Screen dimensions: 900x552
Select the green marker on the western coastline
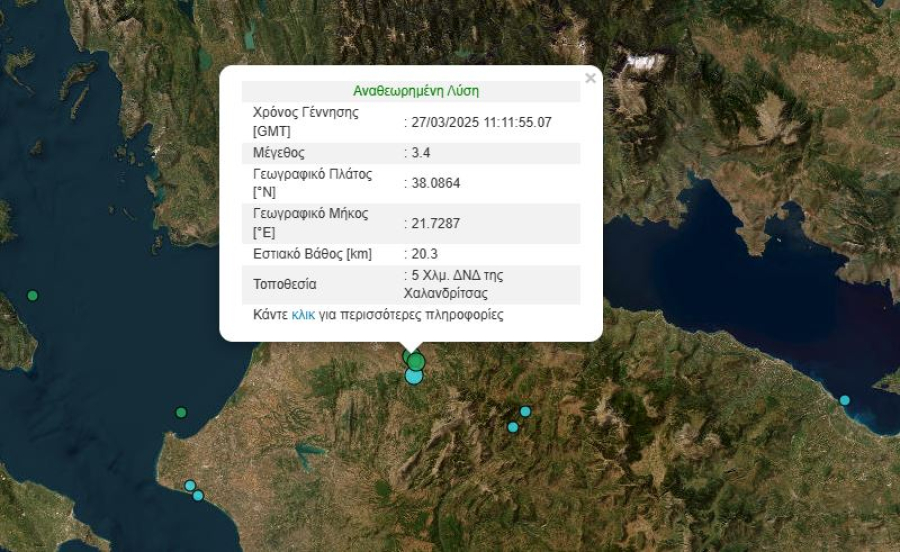pos(181,412)
